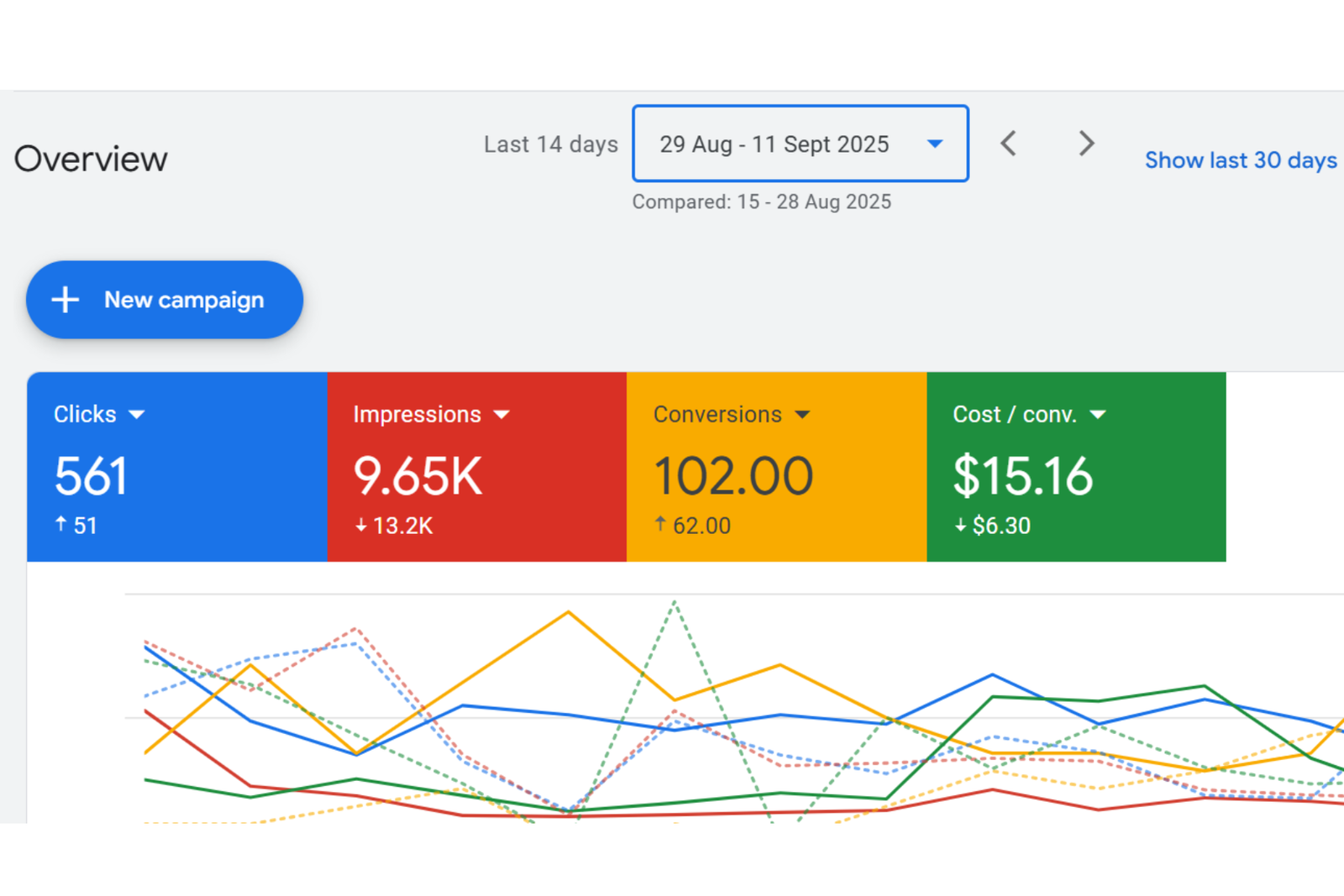Click the Show last 30 days link
The image size is (1344, 896).
pyautogui.click(x=1240, y=160)
